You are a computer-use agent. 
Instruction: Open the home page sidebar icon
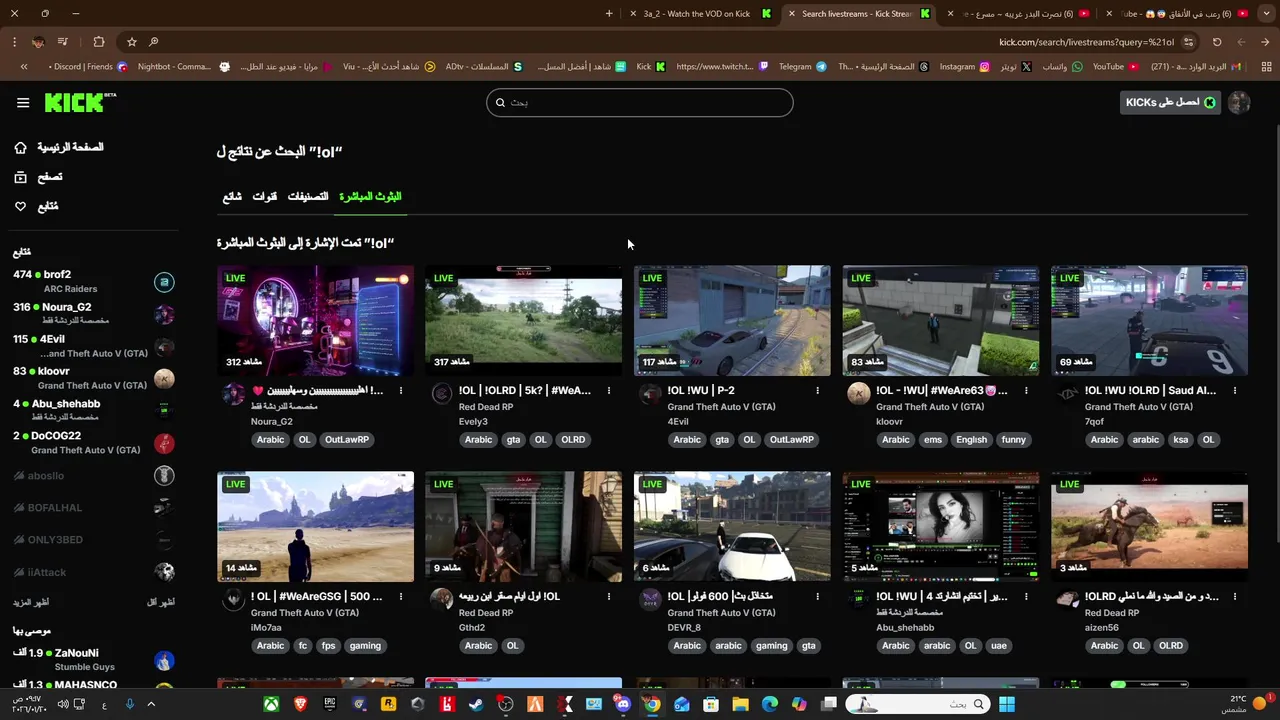tap(20, 147)
